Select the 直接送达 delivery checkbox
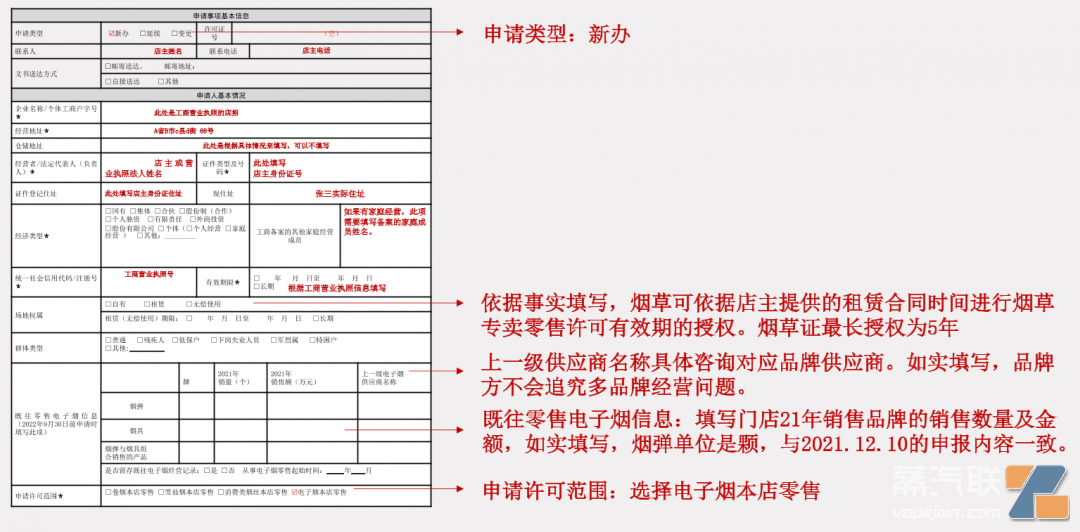This screenshot has height=532, width=1080. [108, 81]
